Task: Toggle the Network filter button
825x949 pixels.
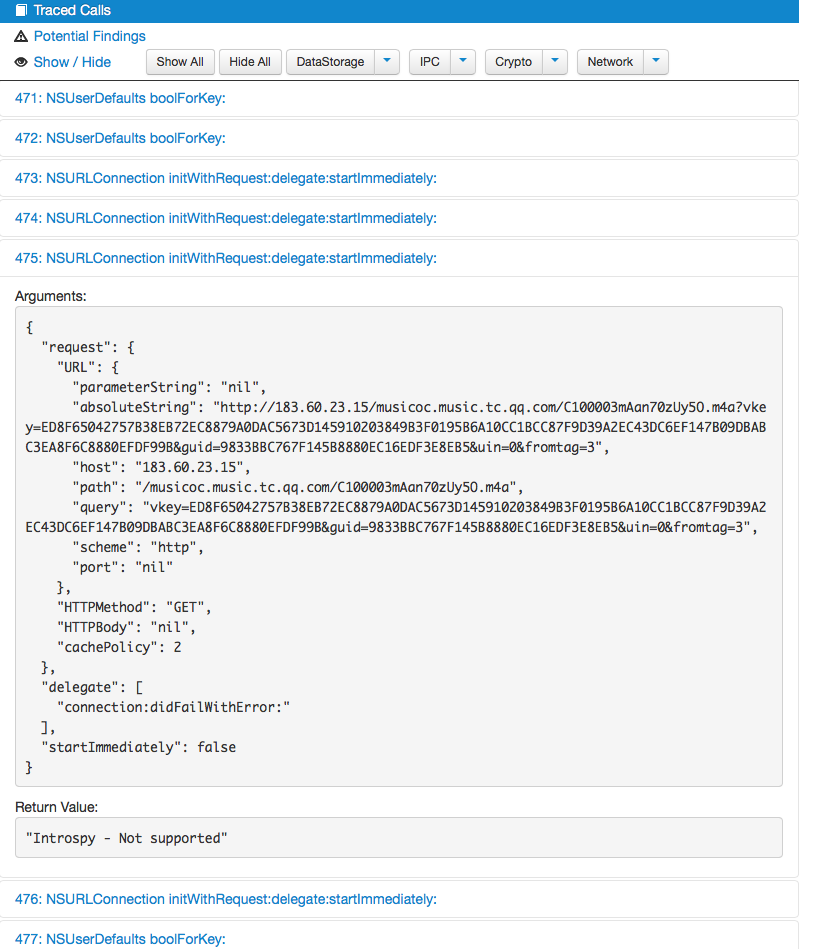Action: coord(610,62)
